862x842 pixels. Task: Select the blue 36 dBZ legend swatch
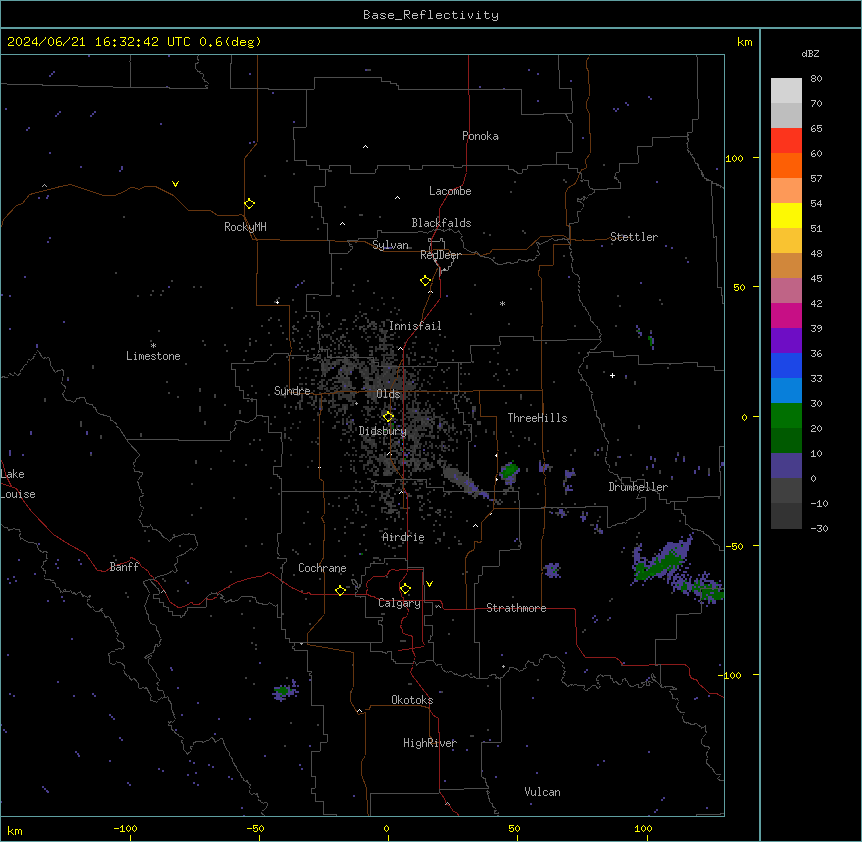pos(786,365)
